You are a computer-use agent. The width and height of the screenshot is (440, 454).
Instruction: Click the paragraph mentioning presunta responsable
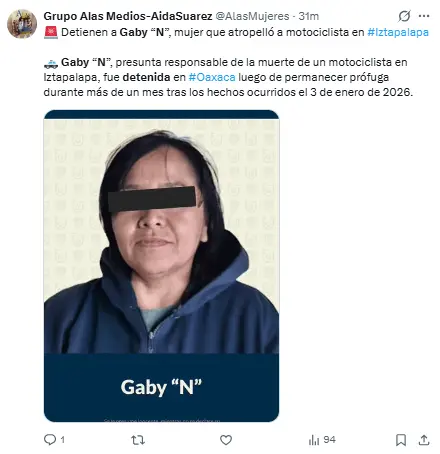click(x=228, y=77)
